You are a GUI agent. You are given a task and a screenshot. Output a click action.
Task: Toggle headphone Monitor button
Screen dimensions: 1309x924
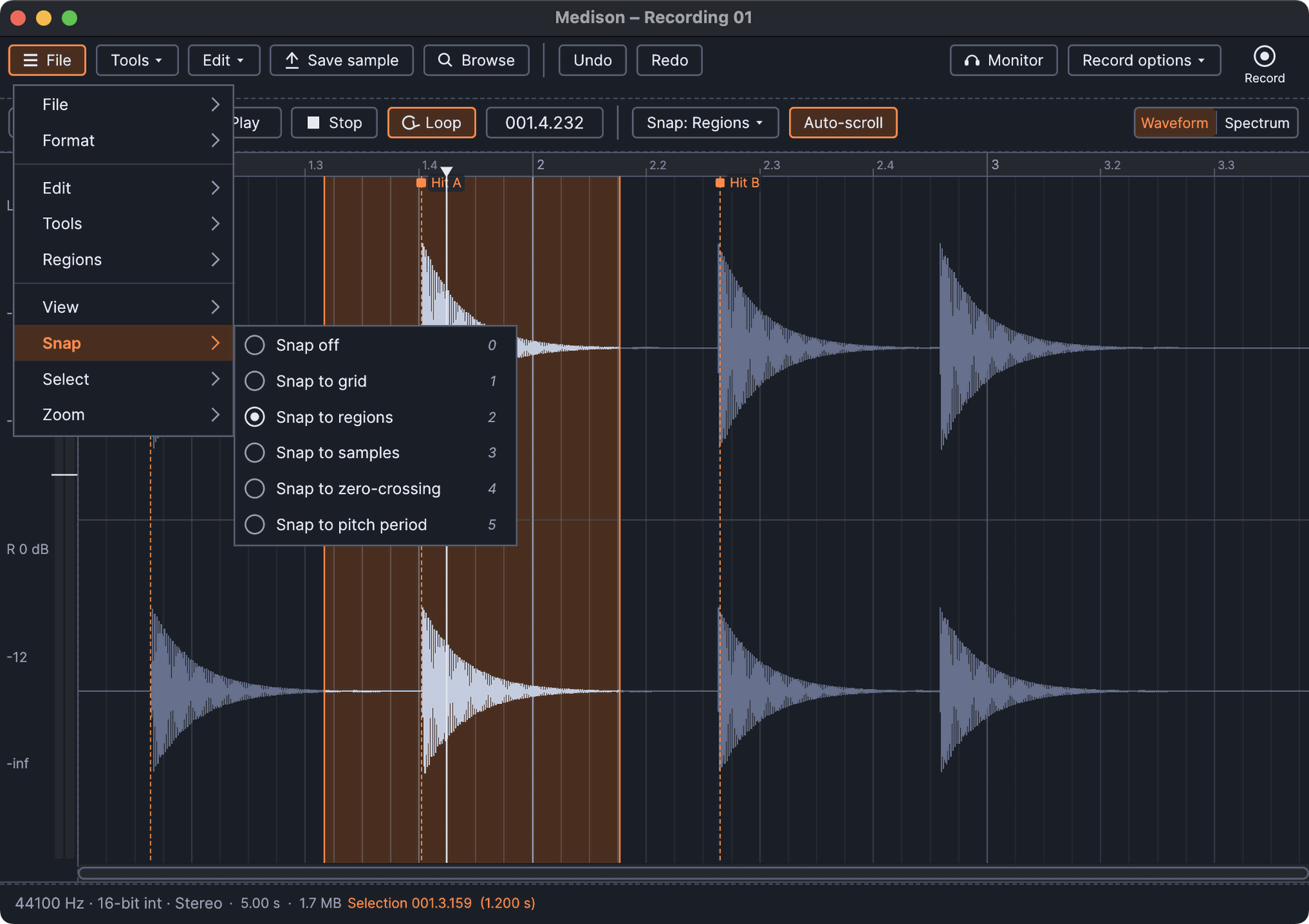1003,60
